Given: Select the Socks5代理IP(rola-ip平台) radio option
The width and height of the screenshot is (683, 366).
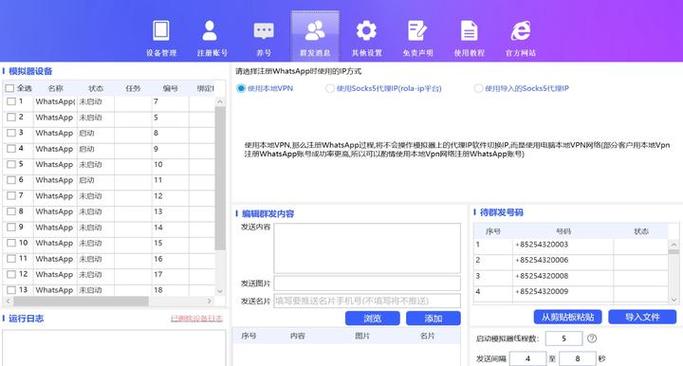Looking at the screenshot, I should point(330,88).
